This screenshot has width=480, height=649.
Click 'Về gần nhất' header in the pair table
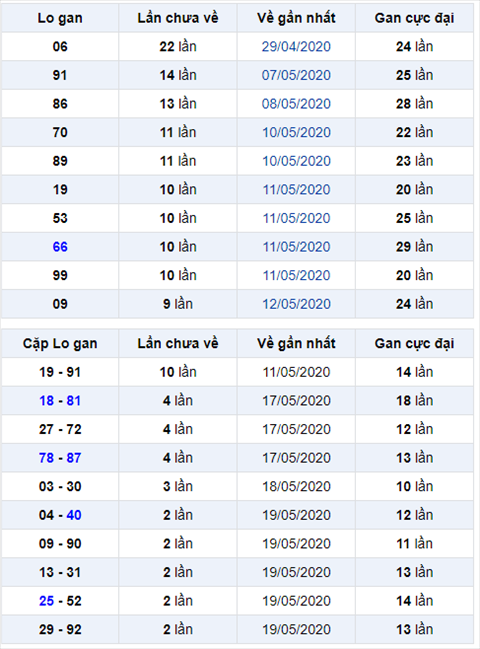(x=296, y=344)
